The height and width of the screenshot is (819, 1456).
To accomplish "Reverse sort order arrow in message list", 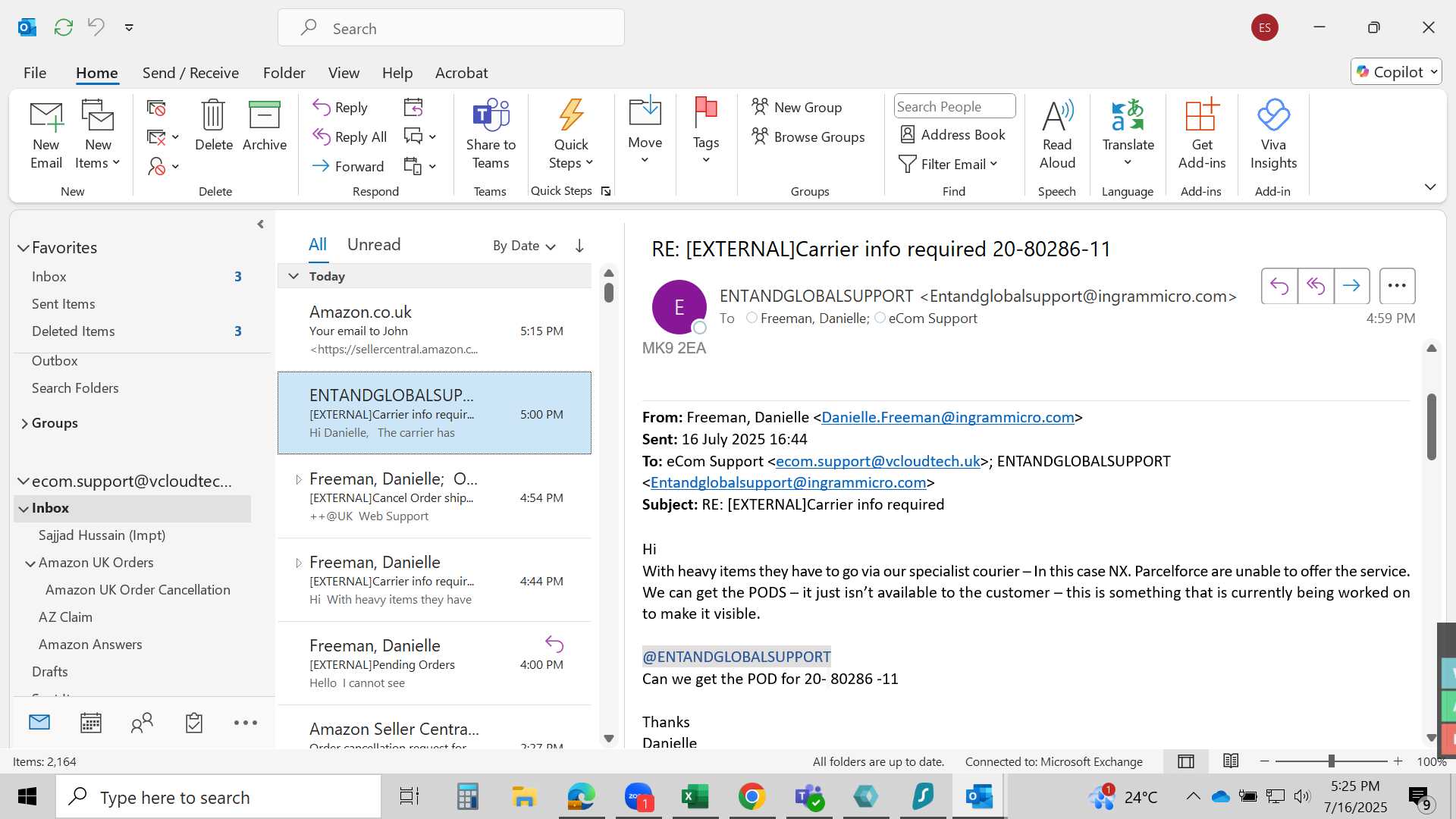I will [579, 246].
